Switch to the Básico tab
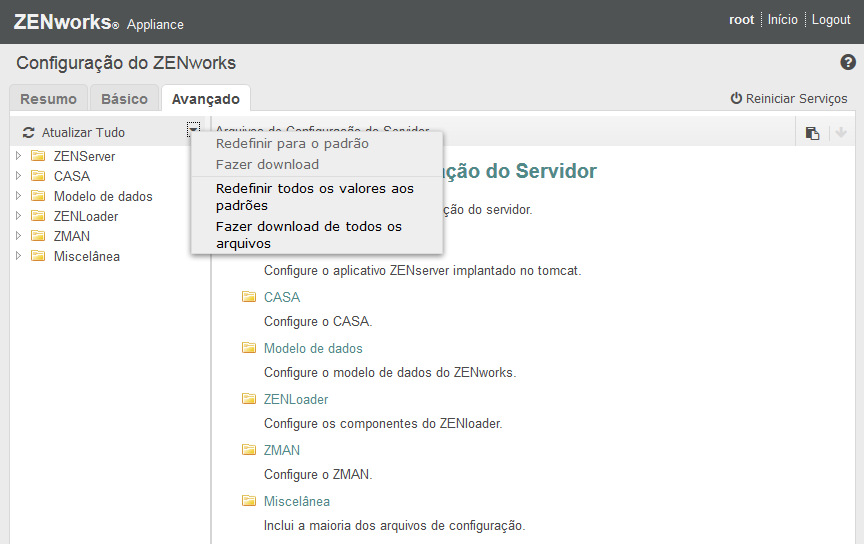Image resolution: width=864 pixels, height=544 pixels. tap(125, 99)
